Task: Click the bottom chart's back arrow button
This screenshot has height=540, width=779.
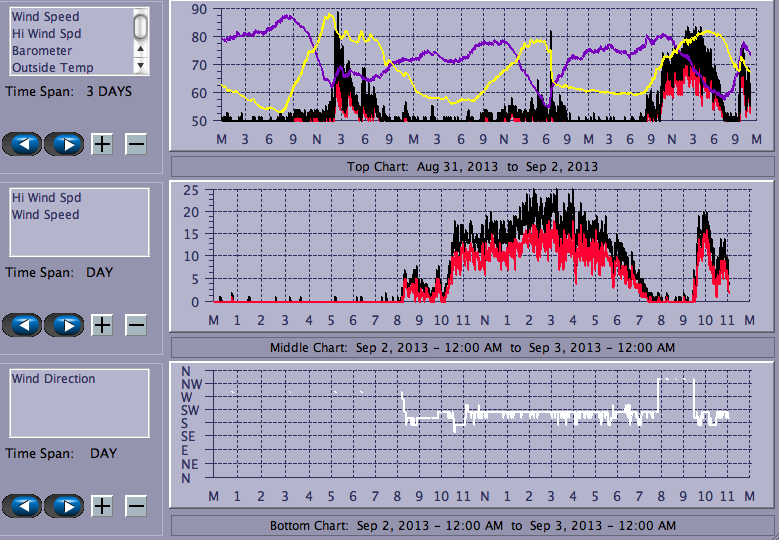Action: point(22,506)
